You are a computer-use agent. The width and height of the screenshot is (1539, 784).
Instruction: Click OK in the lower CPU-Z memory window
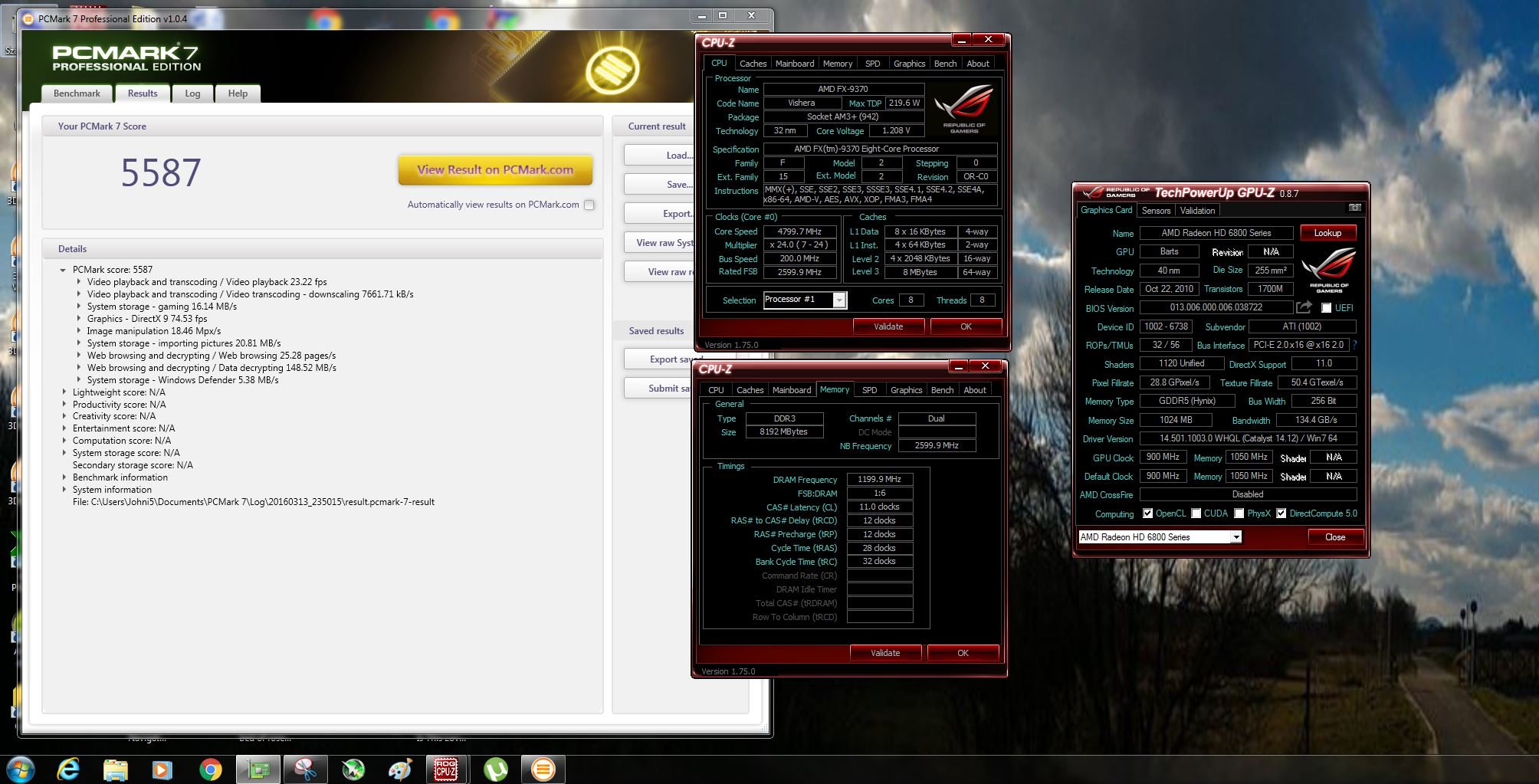pos(963,653)
